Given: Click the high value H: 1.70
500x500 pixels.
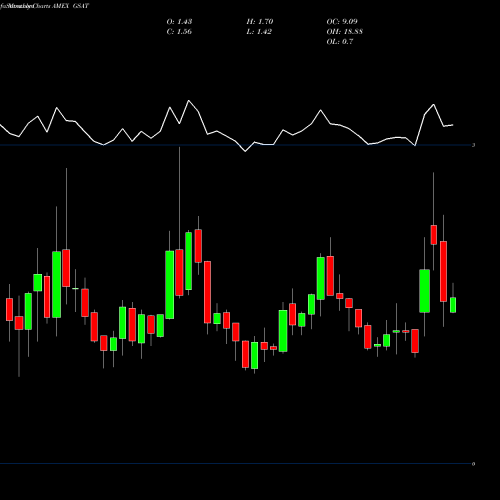Looking at the screenshot, I should (260, 22).
